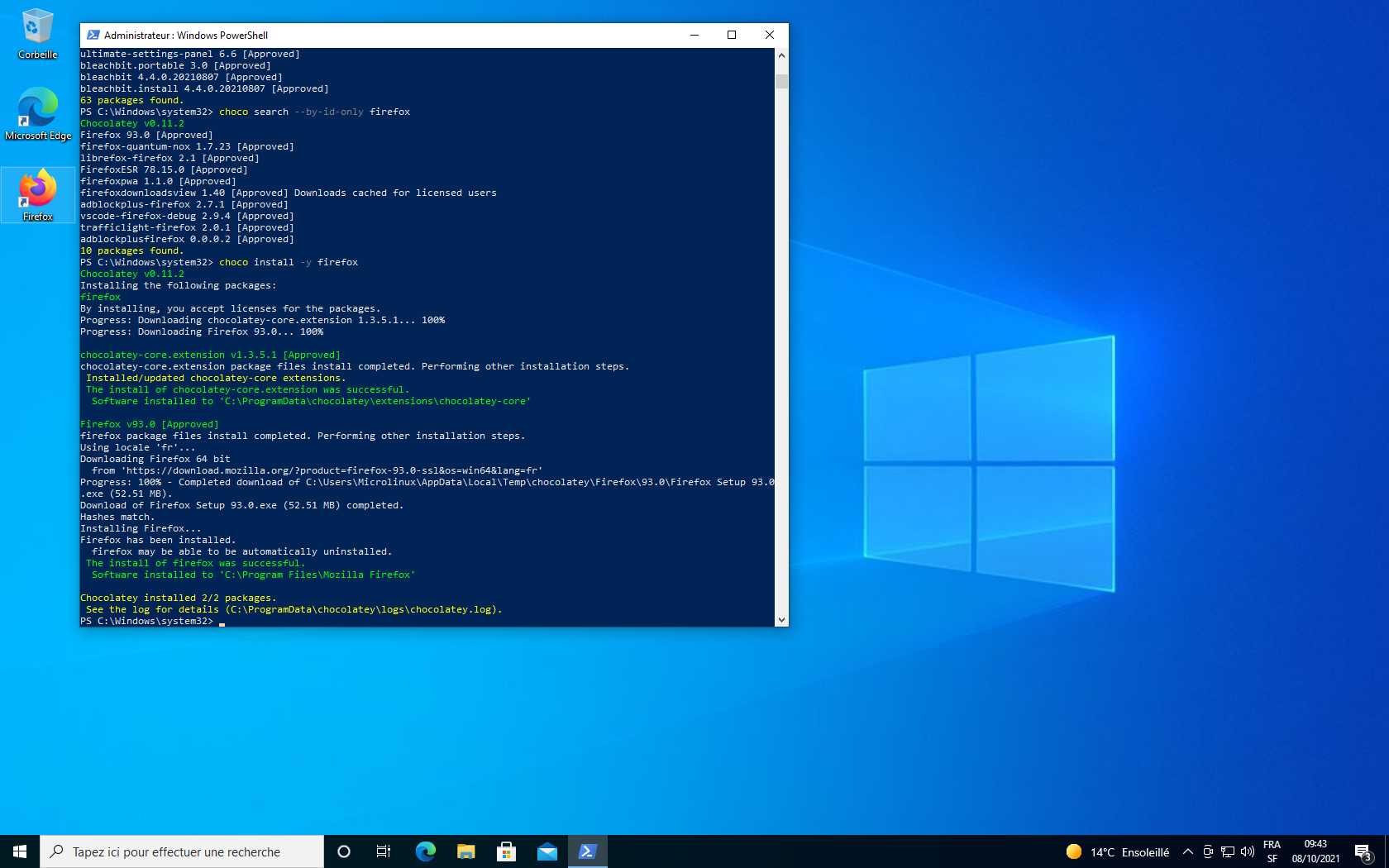
Task: Minimize the PowerShell window
Action: pos(694,35)
